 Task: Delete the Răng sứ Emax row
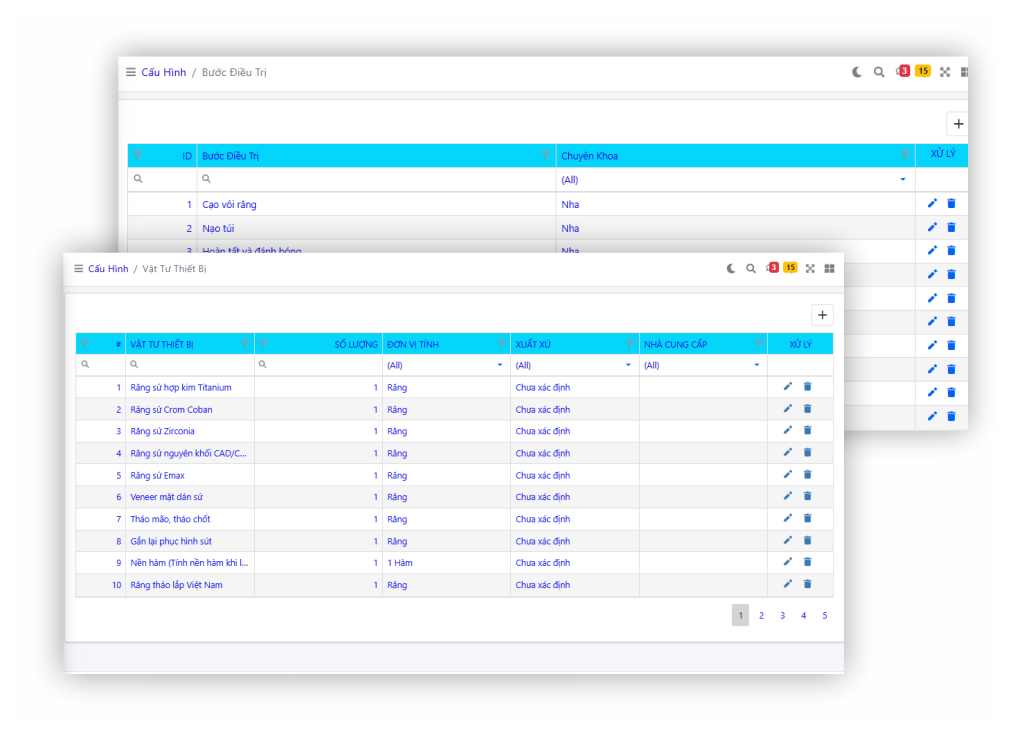point(807,475)
